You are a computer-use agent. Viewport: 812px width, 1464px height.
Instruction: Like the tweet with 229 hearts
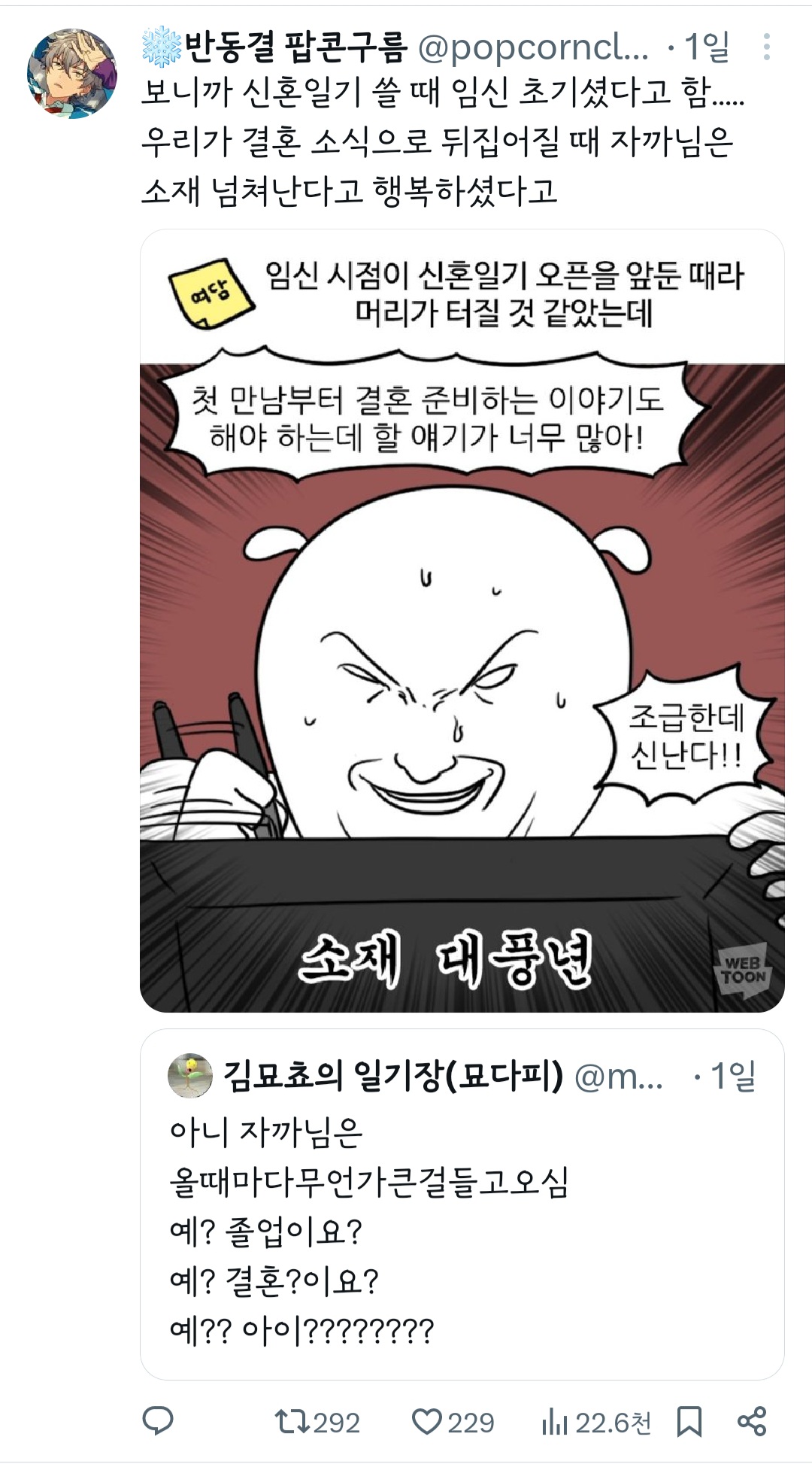point(453,1422)
